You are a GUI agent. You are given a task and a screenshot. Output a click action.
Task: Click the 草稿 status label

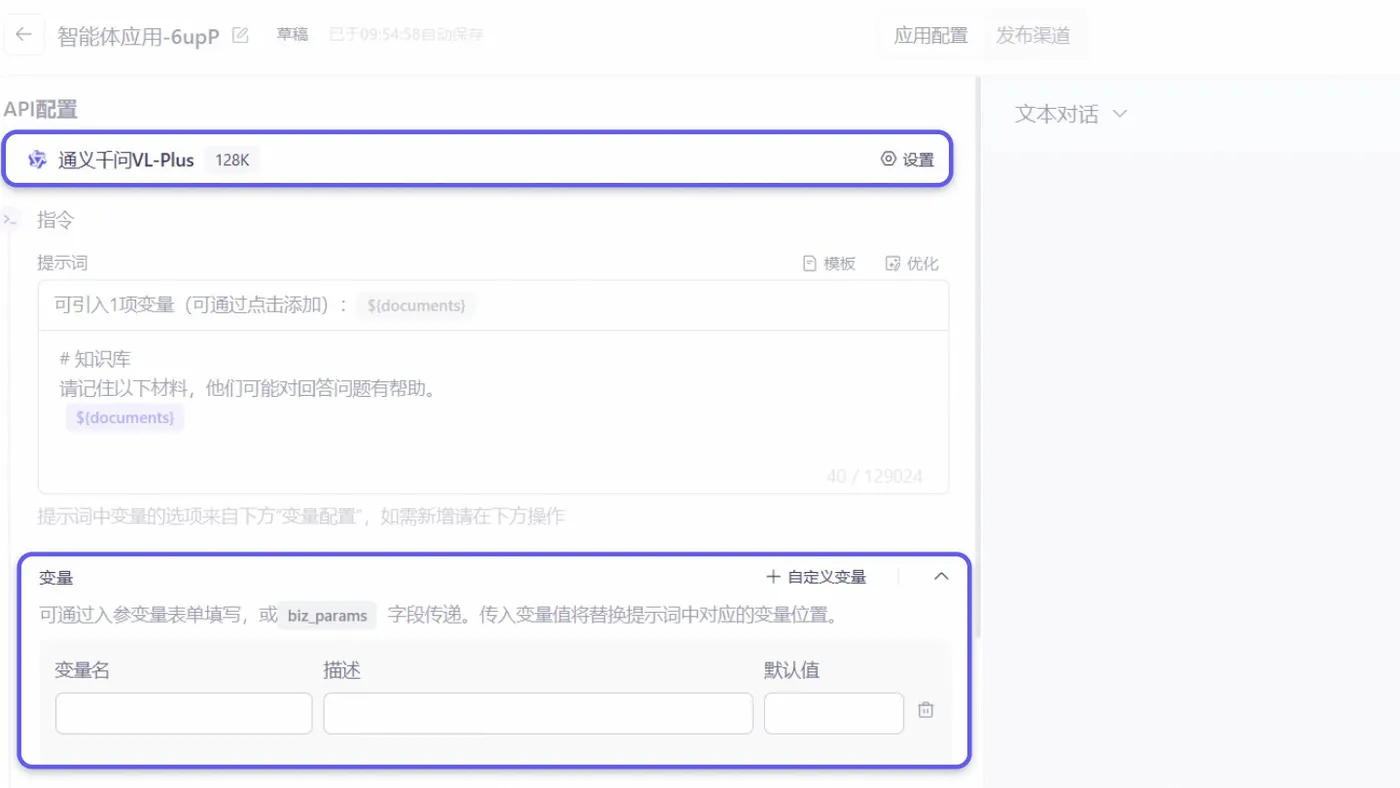click(292, 34)
